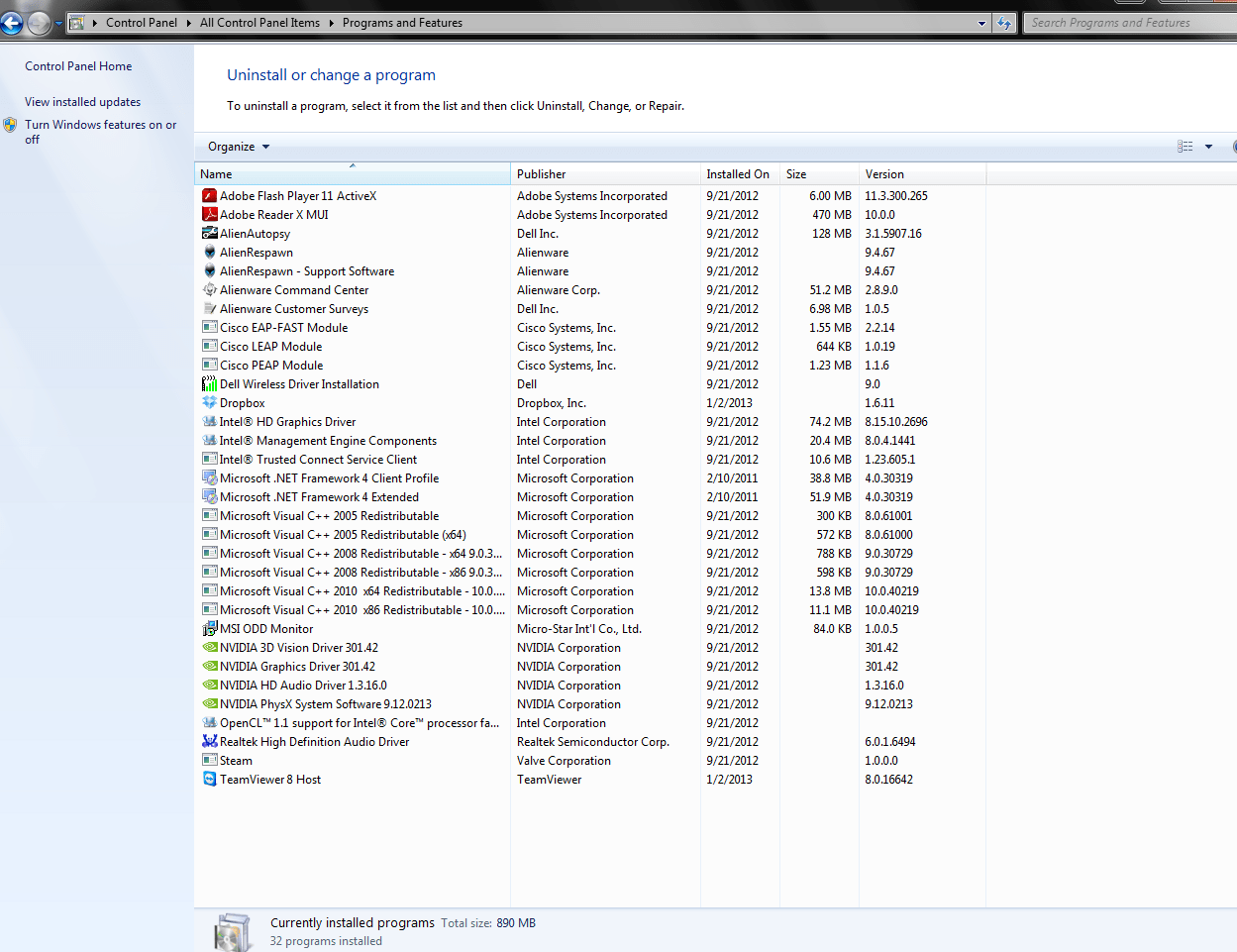Click the Alienware Customer Surveys icon
The image size is (1237, 952).
(x=209, y=309)
